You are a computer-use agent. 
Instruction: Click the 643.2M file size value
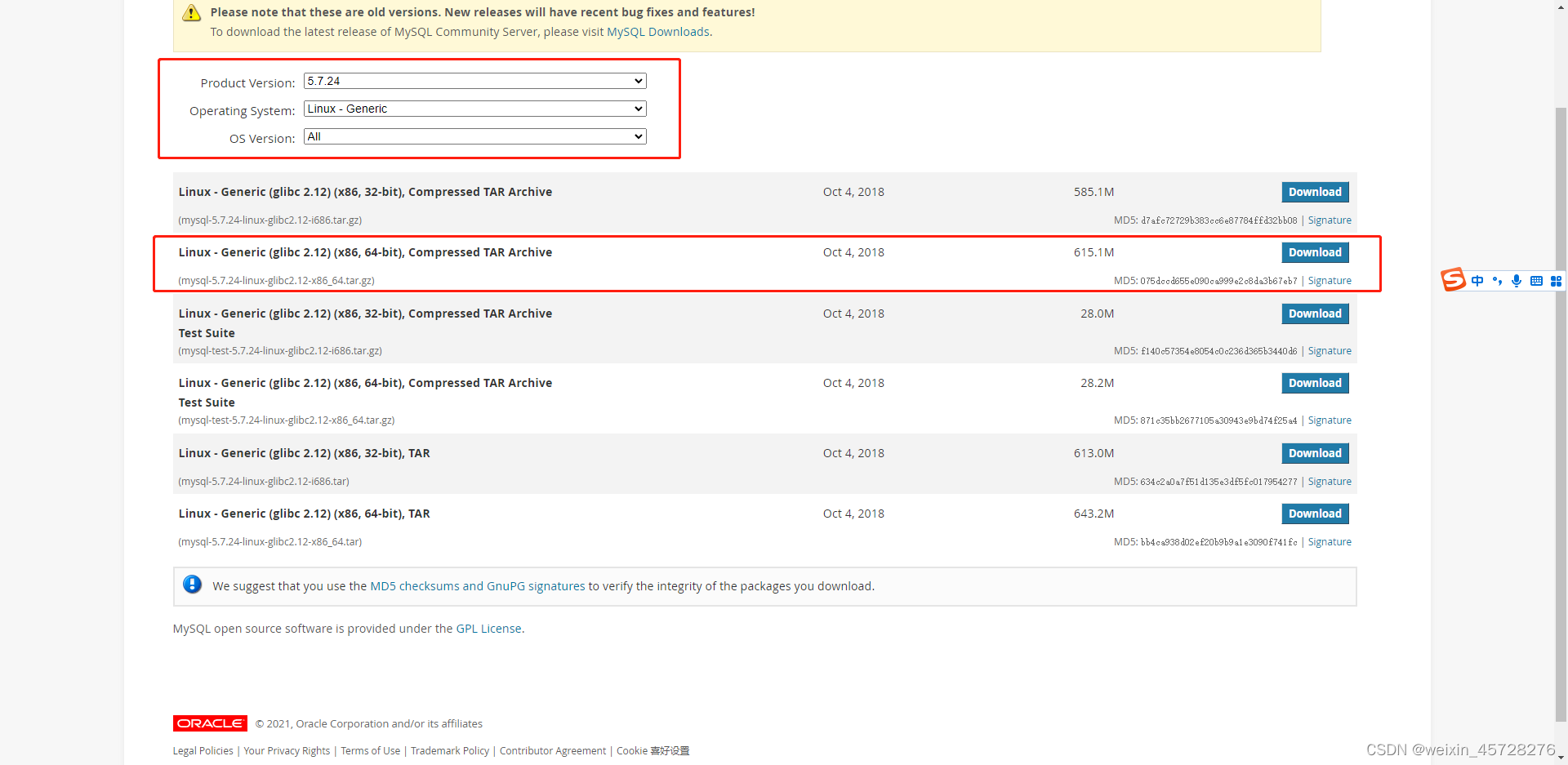[1094, 514]
